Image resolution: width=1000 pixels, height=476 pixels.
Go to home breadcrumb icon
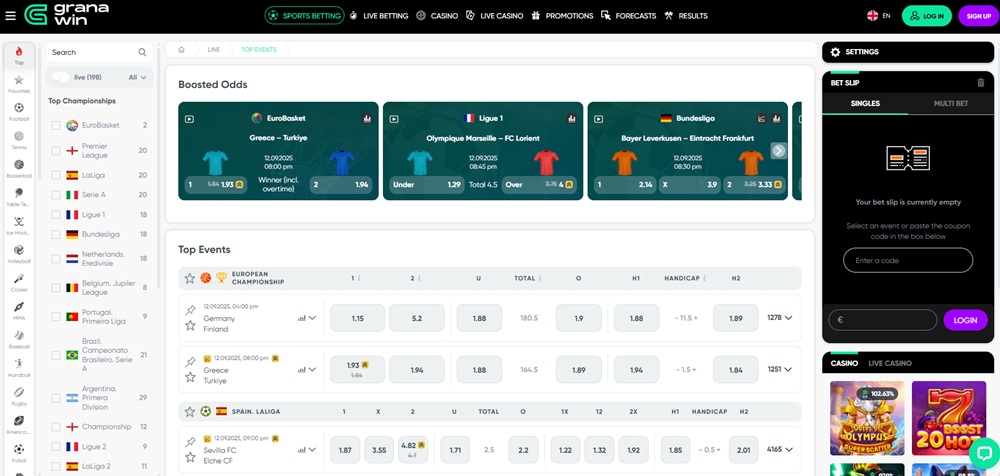[182, 49]
